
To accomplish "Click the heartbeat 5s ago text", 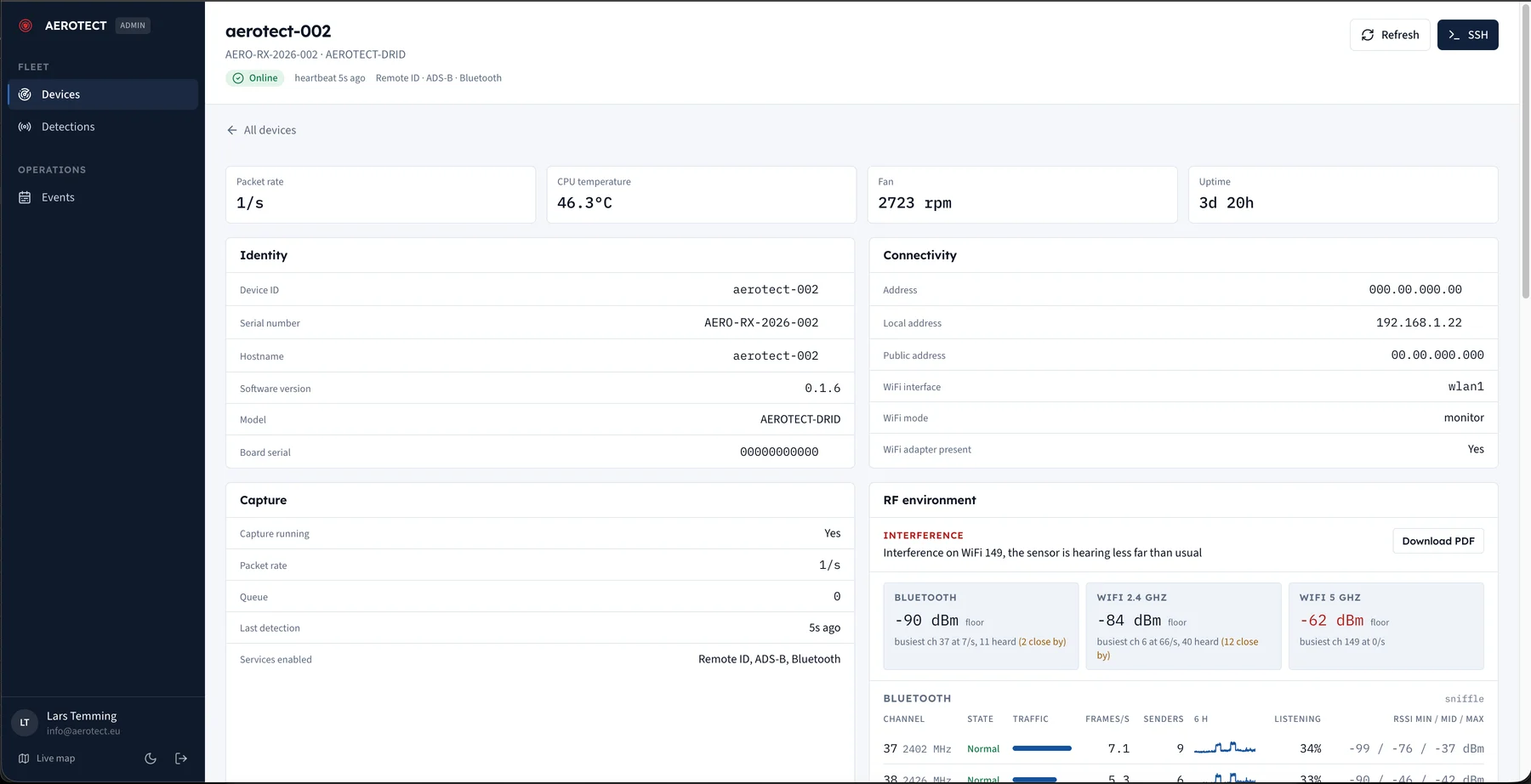I will point(330,78).
